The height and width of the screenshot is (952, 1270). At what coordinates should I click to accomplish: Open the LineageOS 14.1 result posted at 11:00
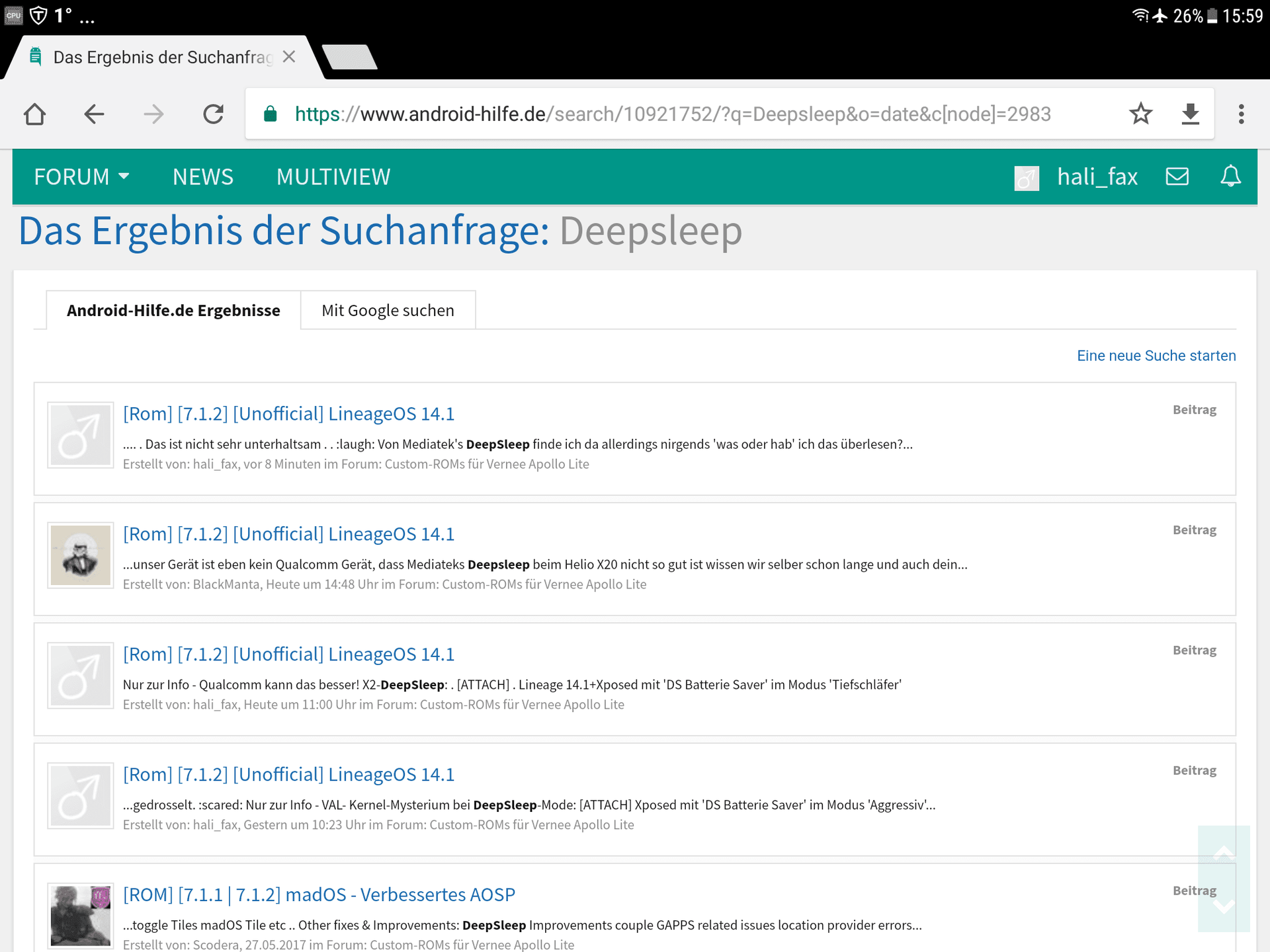(x=289, y=654)
